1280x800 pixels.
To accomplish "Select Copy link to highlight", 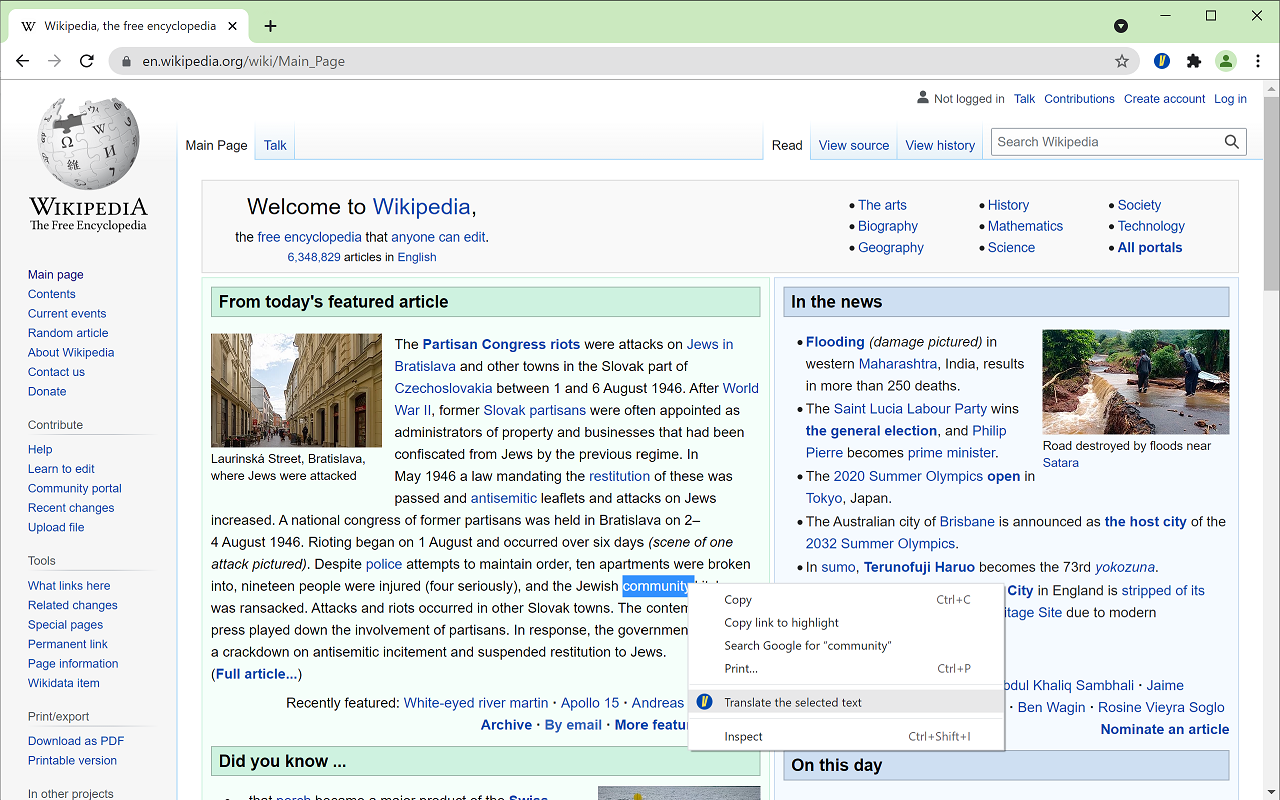I will pos(846,622).
